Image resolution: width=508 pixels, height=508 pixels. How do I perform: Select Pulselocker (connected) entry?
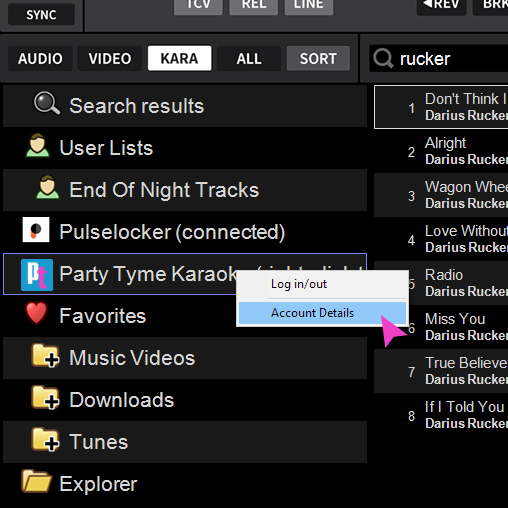pos(185,232)
